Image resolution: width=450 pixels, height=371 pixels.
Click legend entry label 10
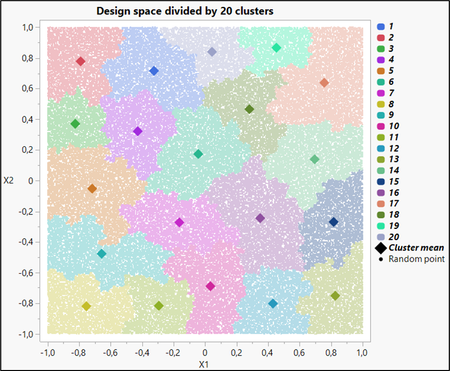[394, 126]
